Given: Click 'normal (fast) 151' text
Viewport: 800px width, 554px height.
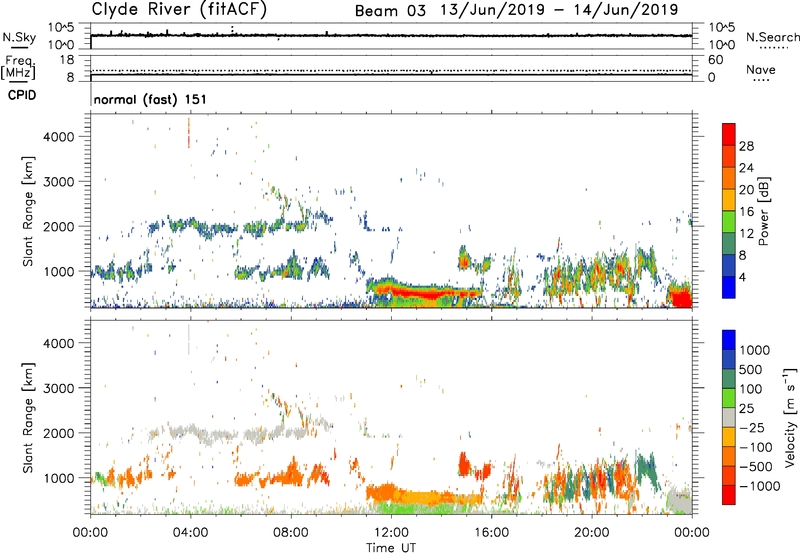Looking at the screenshot, I should click(x=150, y=99).
